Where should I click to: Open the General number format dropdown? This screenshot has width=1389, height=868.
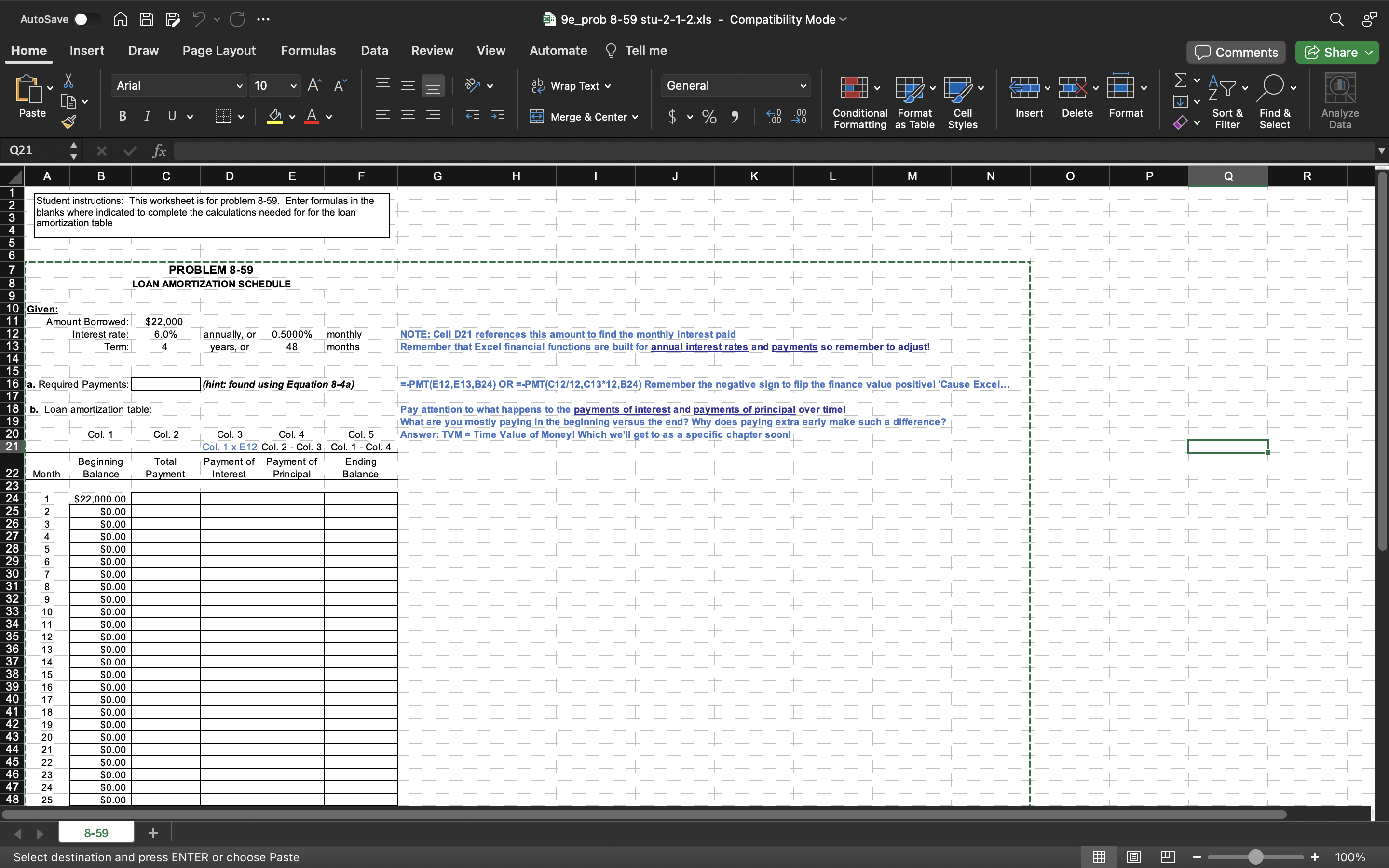[803, 86]
